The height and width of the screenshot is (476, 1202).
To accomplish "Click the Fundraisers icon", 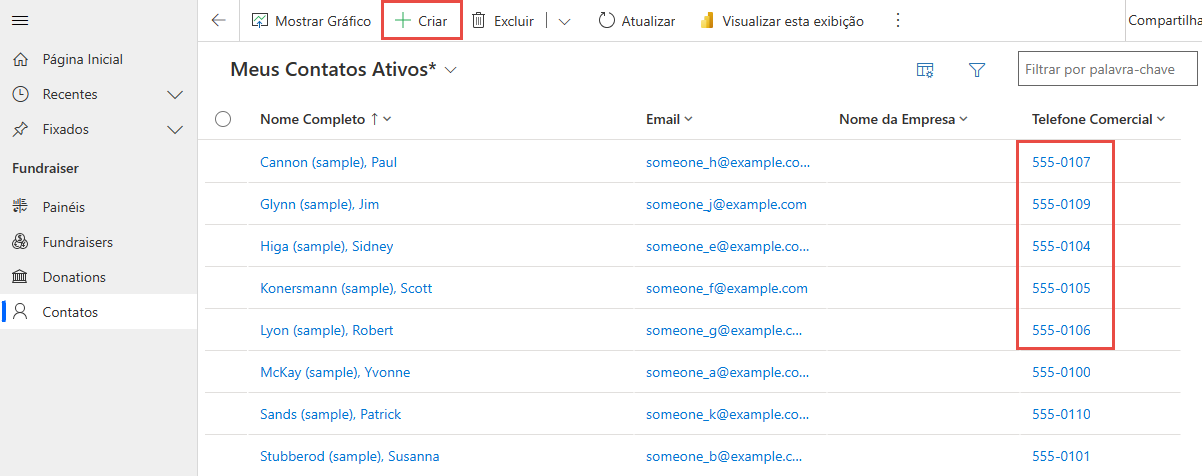I will 20,242.
